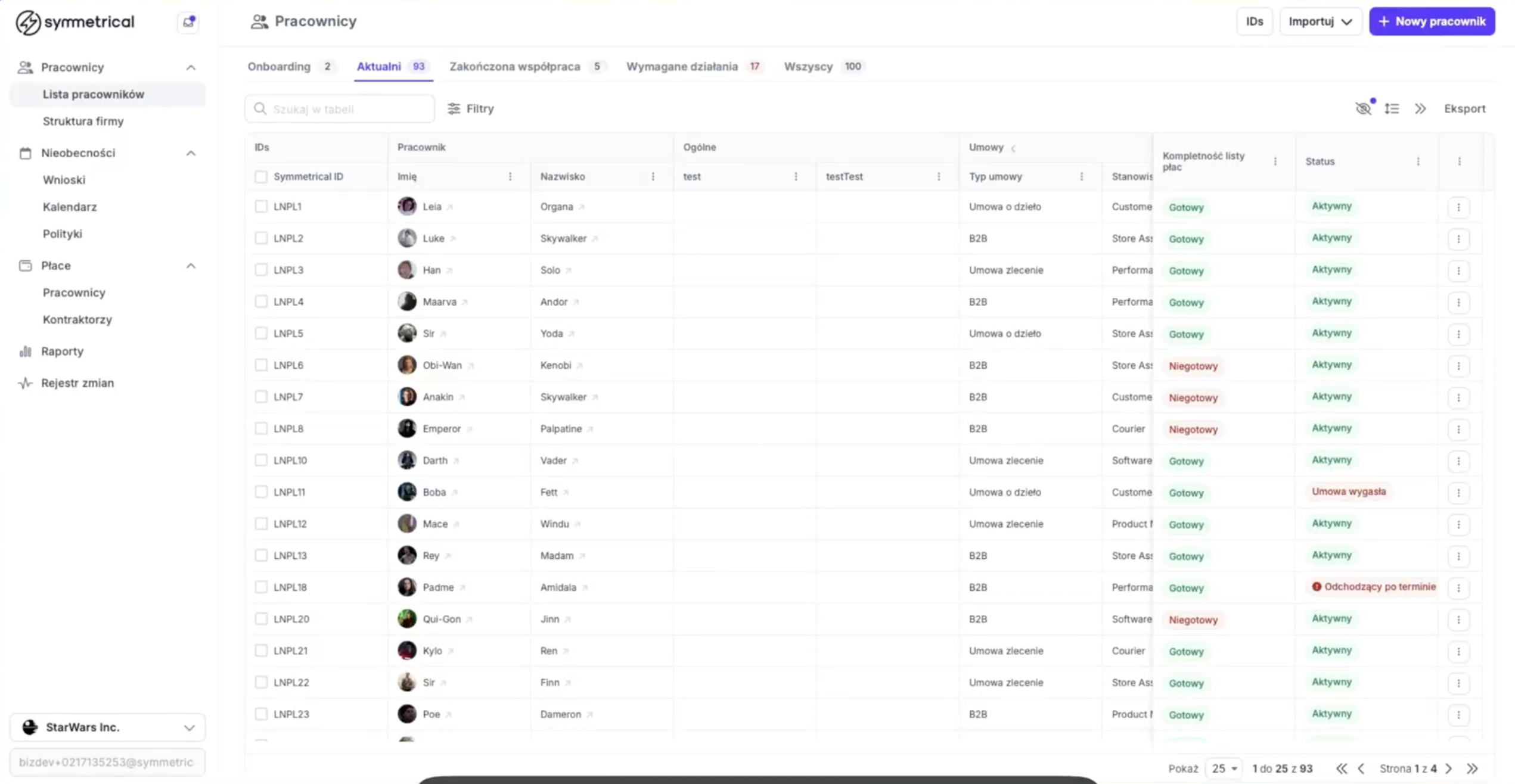Open the row density icon
Screen dimensions: 1515x784
pos(1392,108)
